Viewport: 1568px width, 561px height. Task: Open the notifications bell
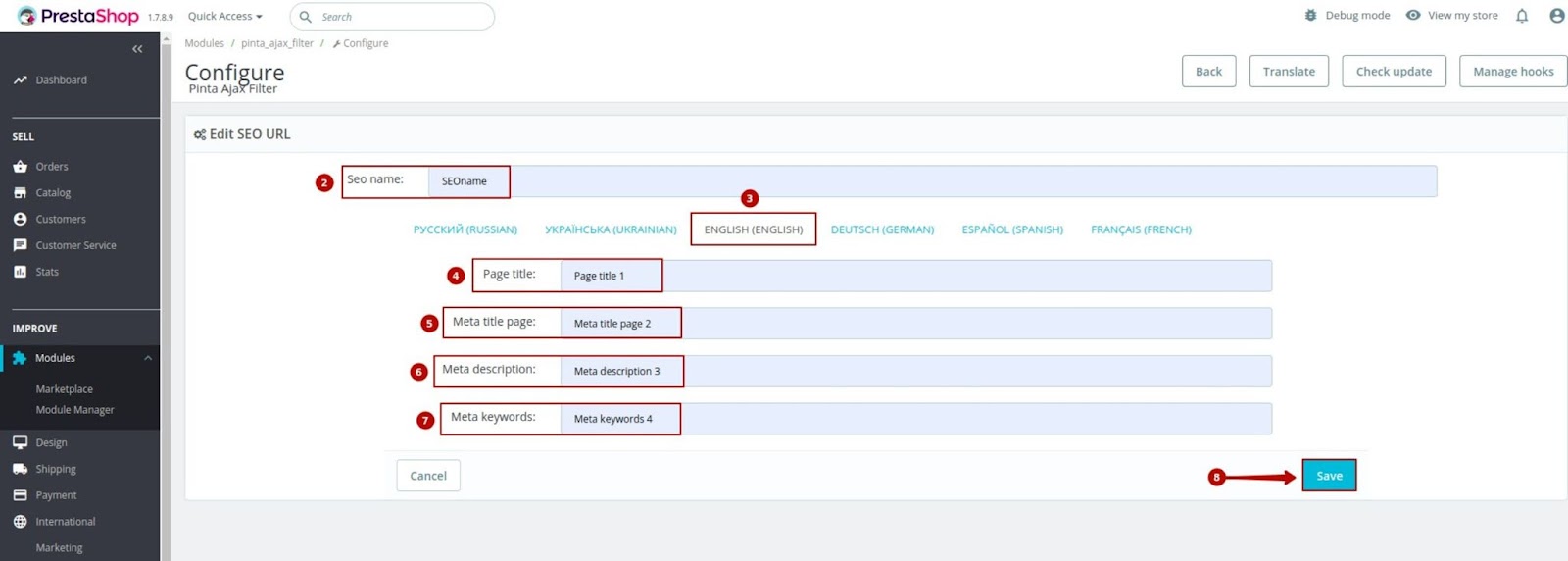pos(1522,16)
